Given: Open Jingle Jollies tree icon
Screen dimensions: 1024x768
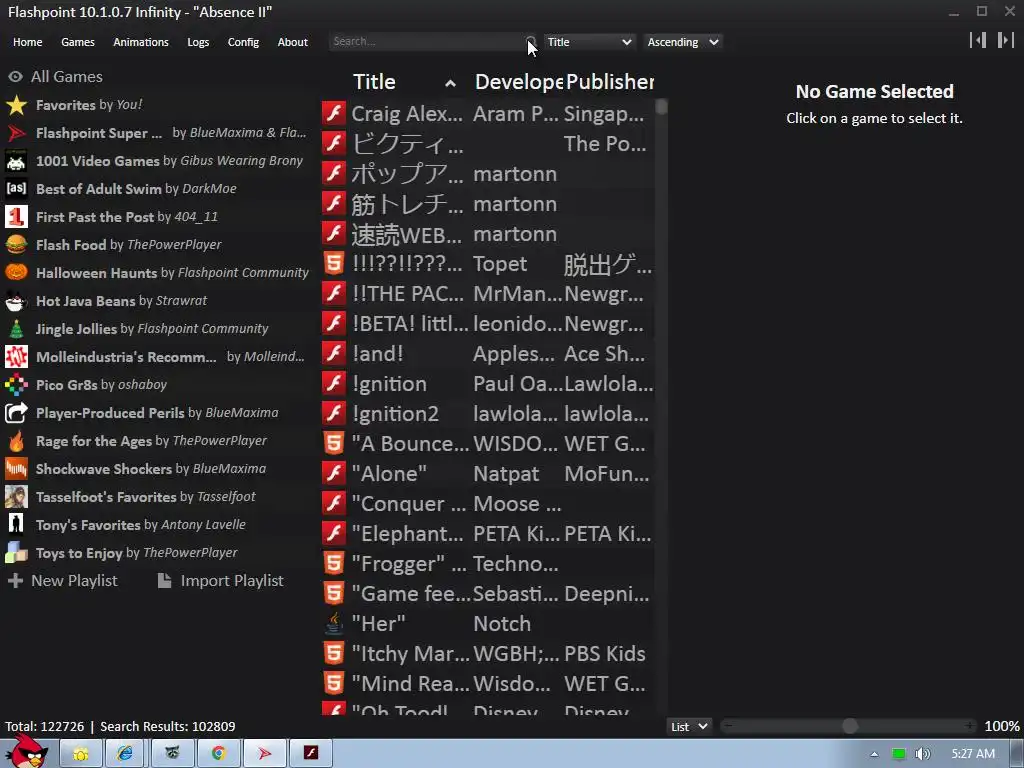Looking at the screenshot, I should coord(16,329).
